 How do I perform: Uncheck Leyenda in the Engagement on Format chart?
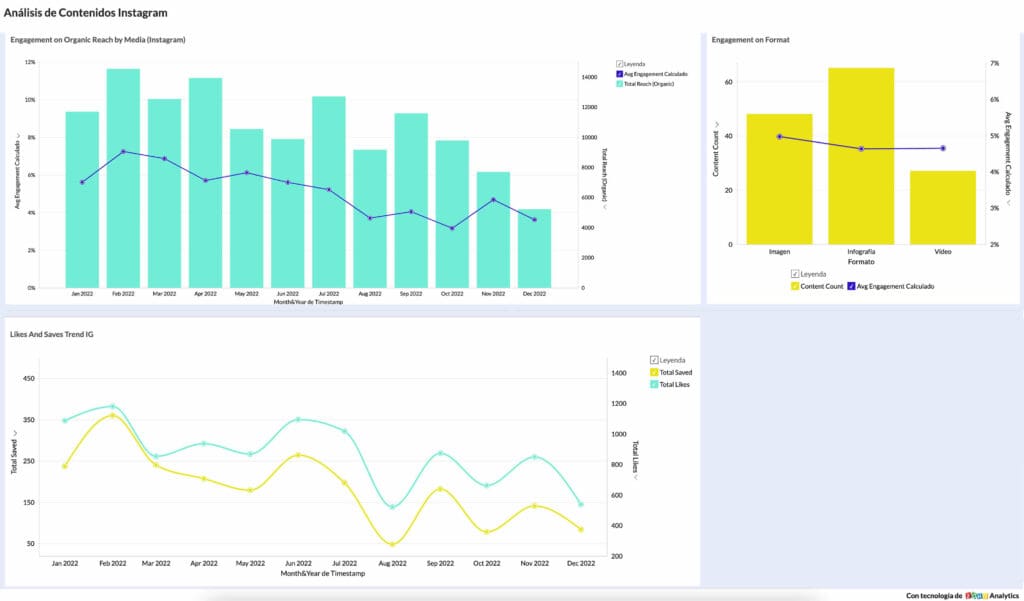[x=794, y=274]
